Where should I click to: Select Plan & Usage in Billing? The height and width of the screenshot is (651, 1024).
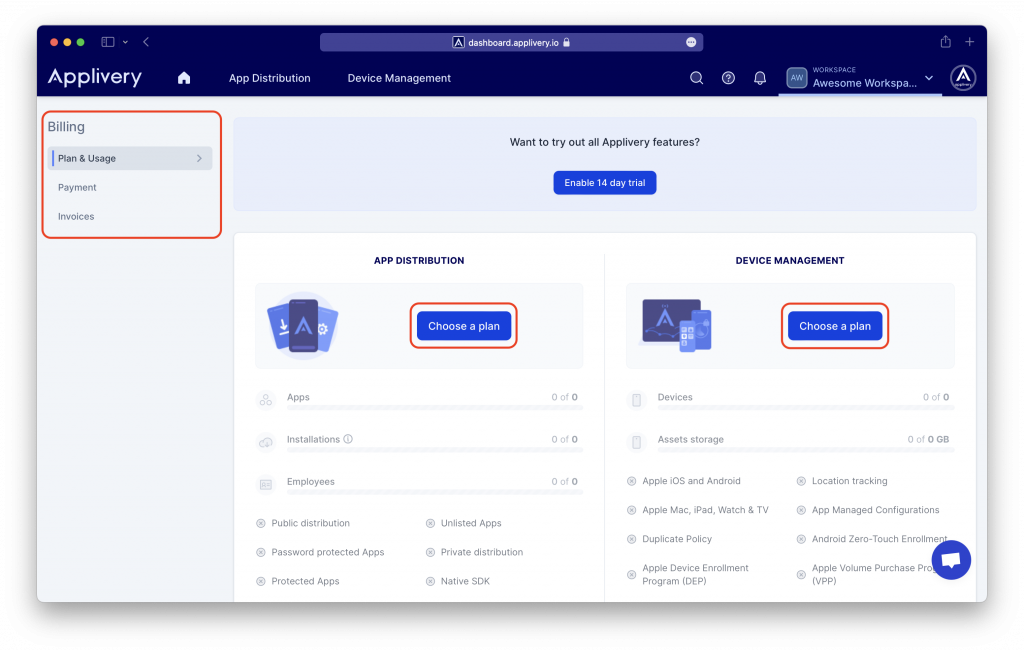coord(130,158)
